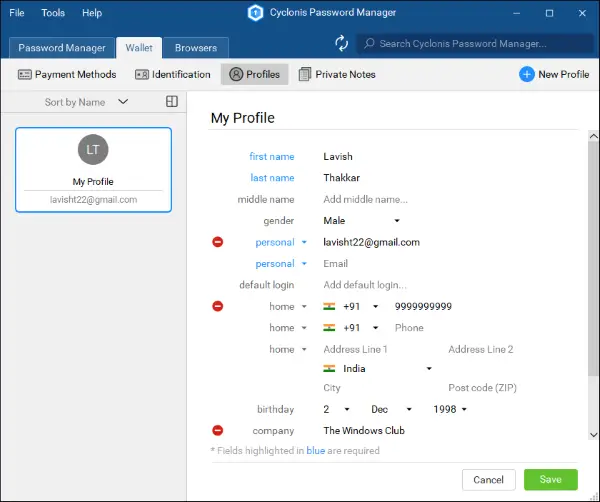This screenshot has width=600, height=502.
Task: Switch to the Wallet tab
Action: point(139,48)
